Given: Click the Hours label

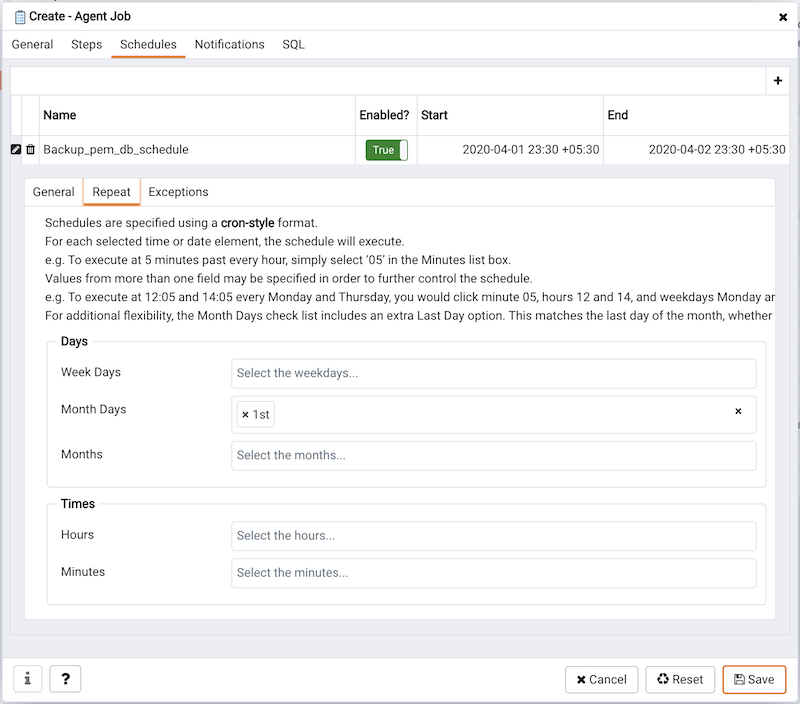Looking at the screenshot, I should coord(78,535).
